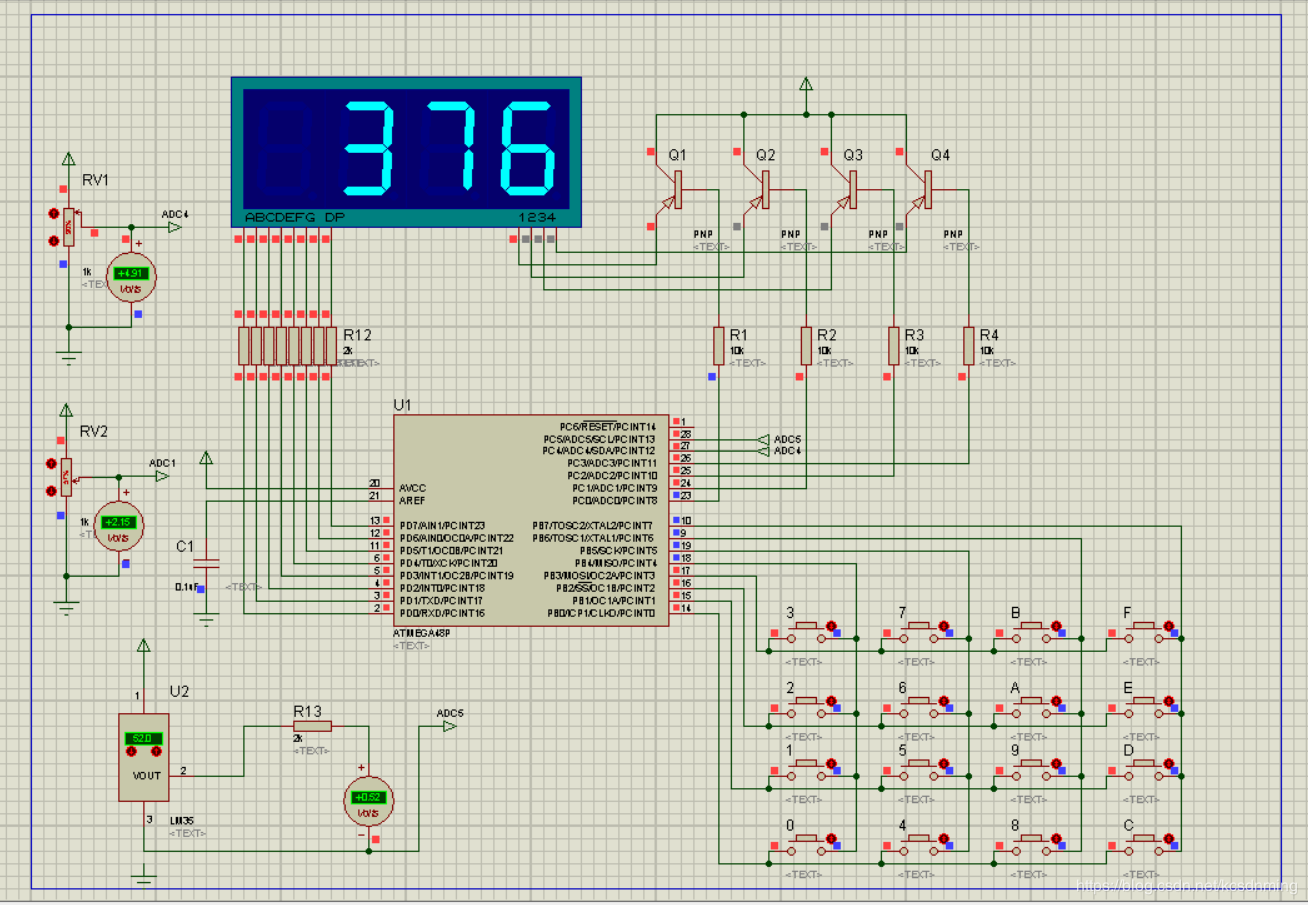The width and height of the screenshot is (1308, 905).
Task: Select transistor Q1 in the schematic
Action: 670,190
